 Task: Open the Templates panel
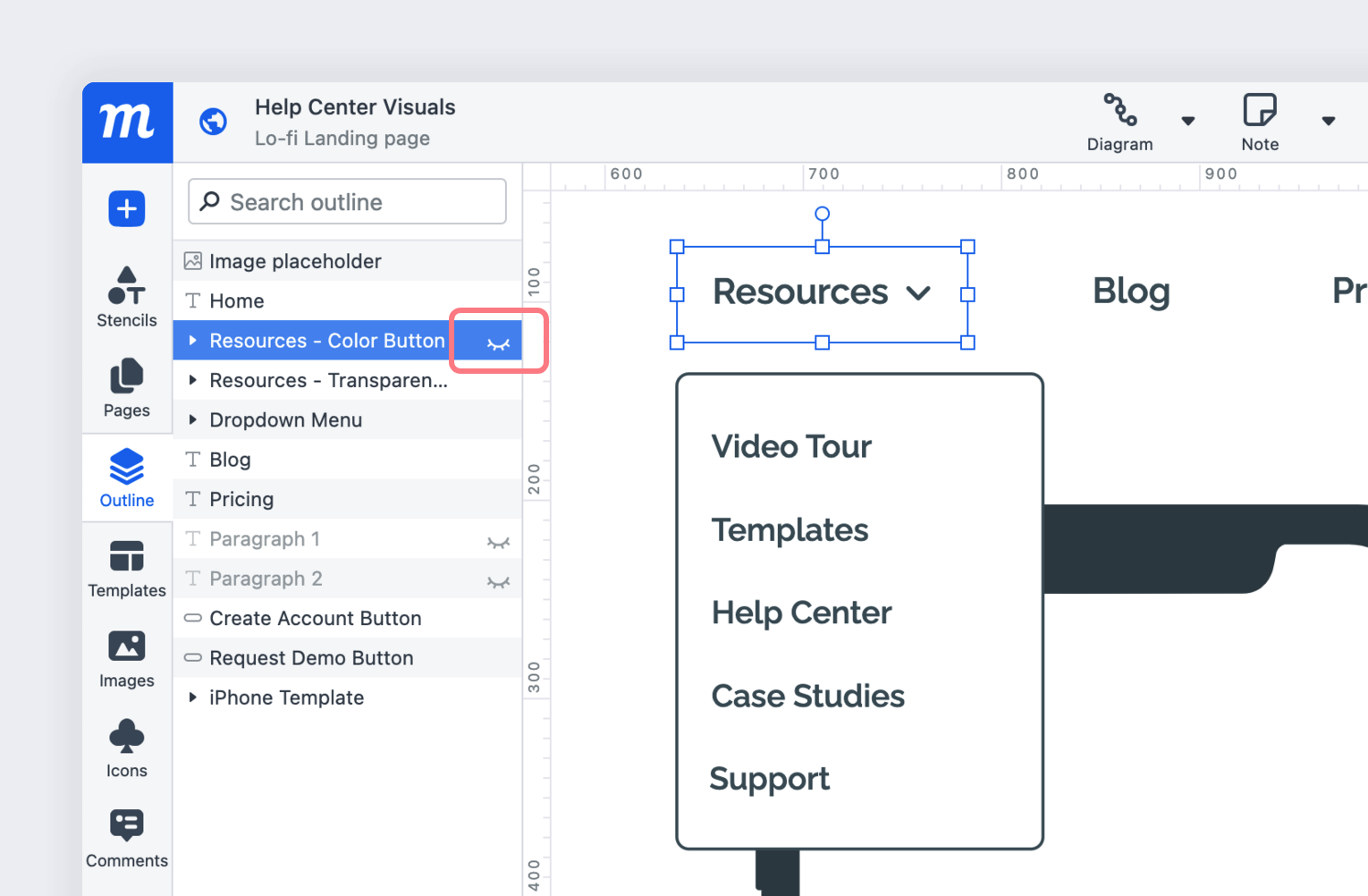127,569
